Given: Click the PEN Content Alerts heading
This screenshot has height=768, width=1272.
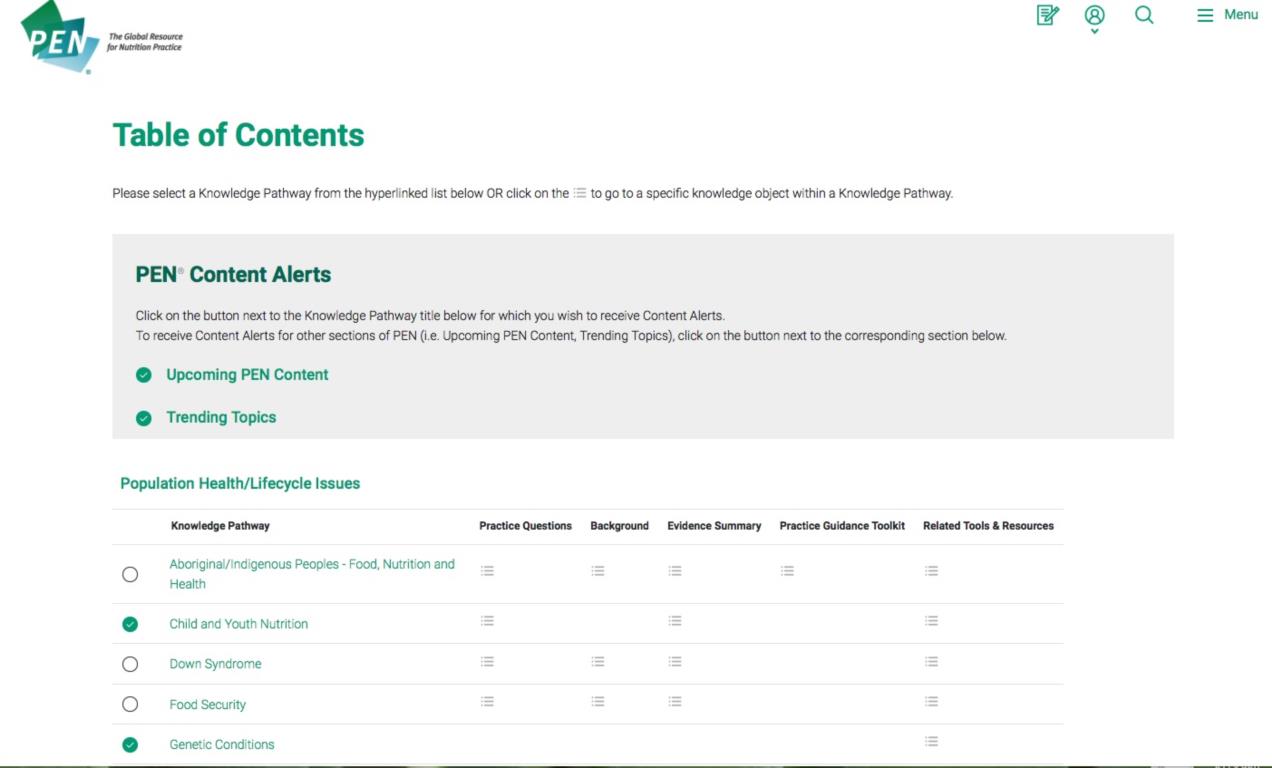Looking at the screenshot, I should (233, 274).
